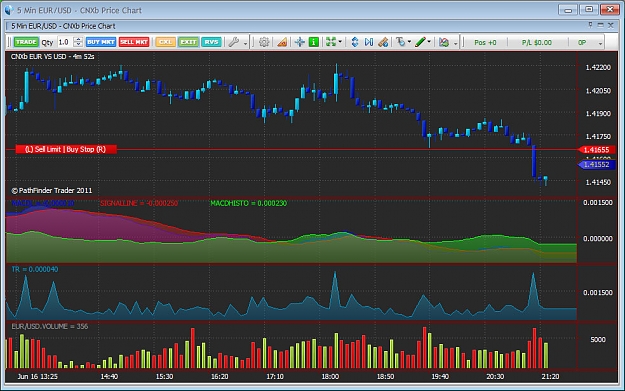This screenshot has height=391, width=625.
Task: Click the Pos +0 position indicator
Action: coord(485,42)
